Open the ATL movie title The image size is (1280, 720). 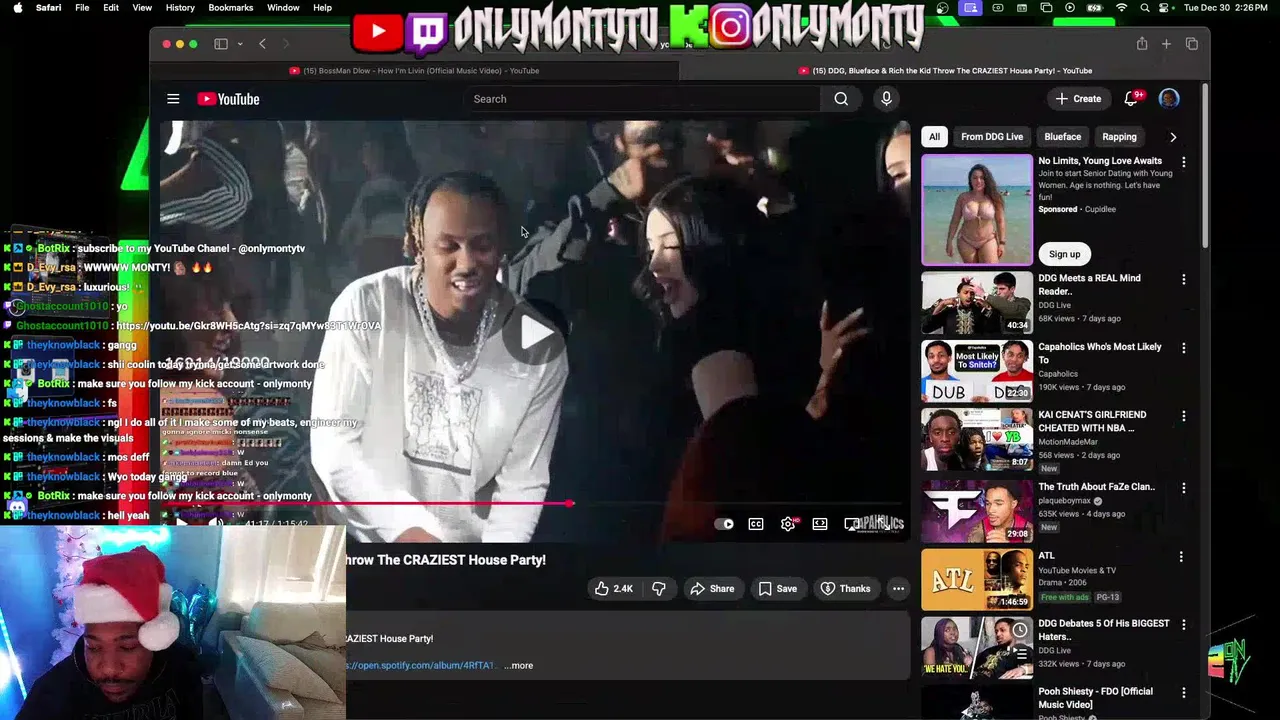[1046, 556]
